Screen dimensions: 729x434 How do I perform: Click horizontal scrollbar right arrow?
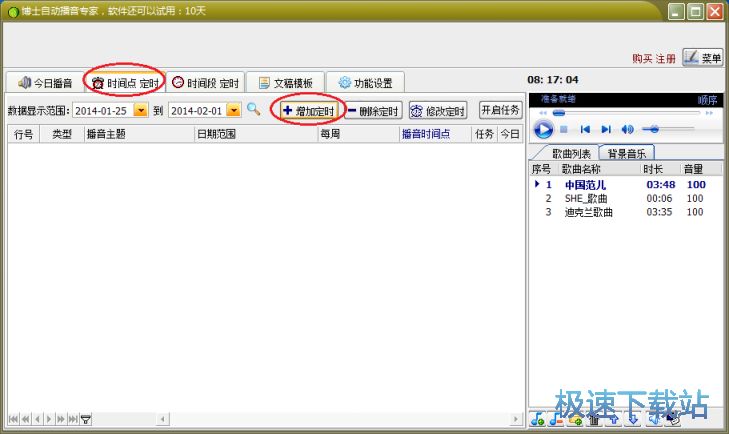click(516, 419)
